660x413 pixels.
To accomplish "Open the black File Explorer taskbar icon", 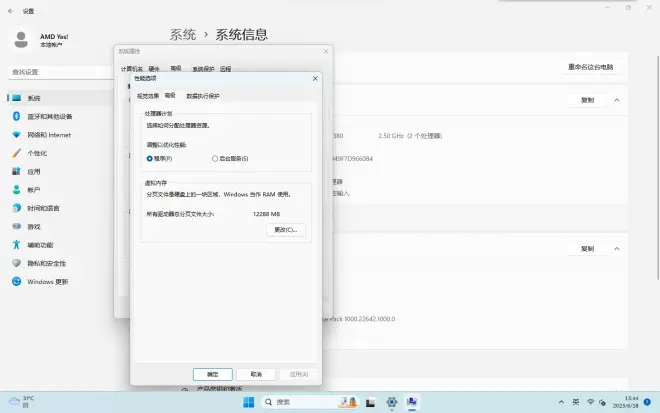I will pyautogui.click(x=370, y=403).
